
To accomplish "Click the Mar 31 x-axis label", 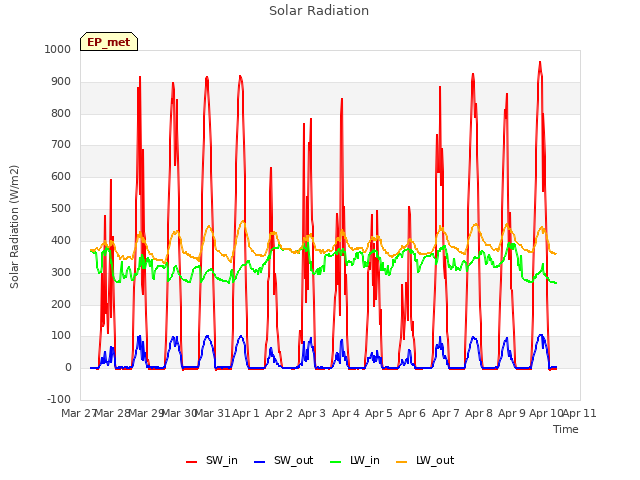I will 213,413.
